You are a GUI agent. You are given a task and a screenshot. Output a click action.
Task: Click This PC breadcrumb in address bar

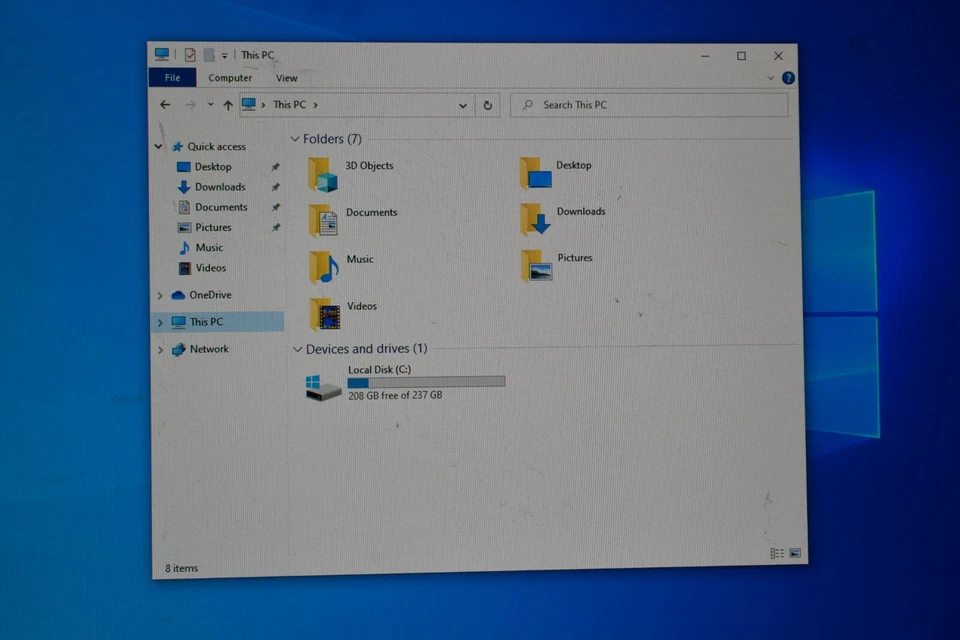tap(289, 105)
